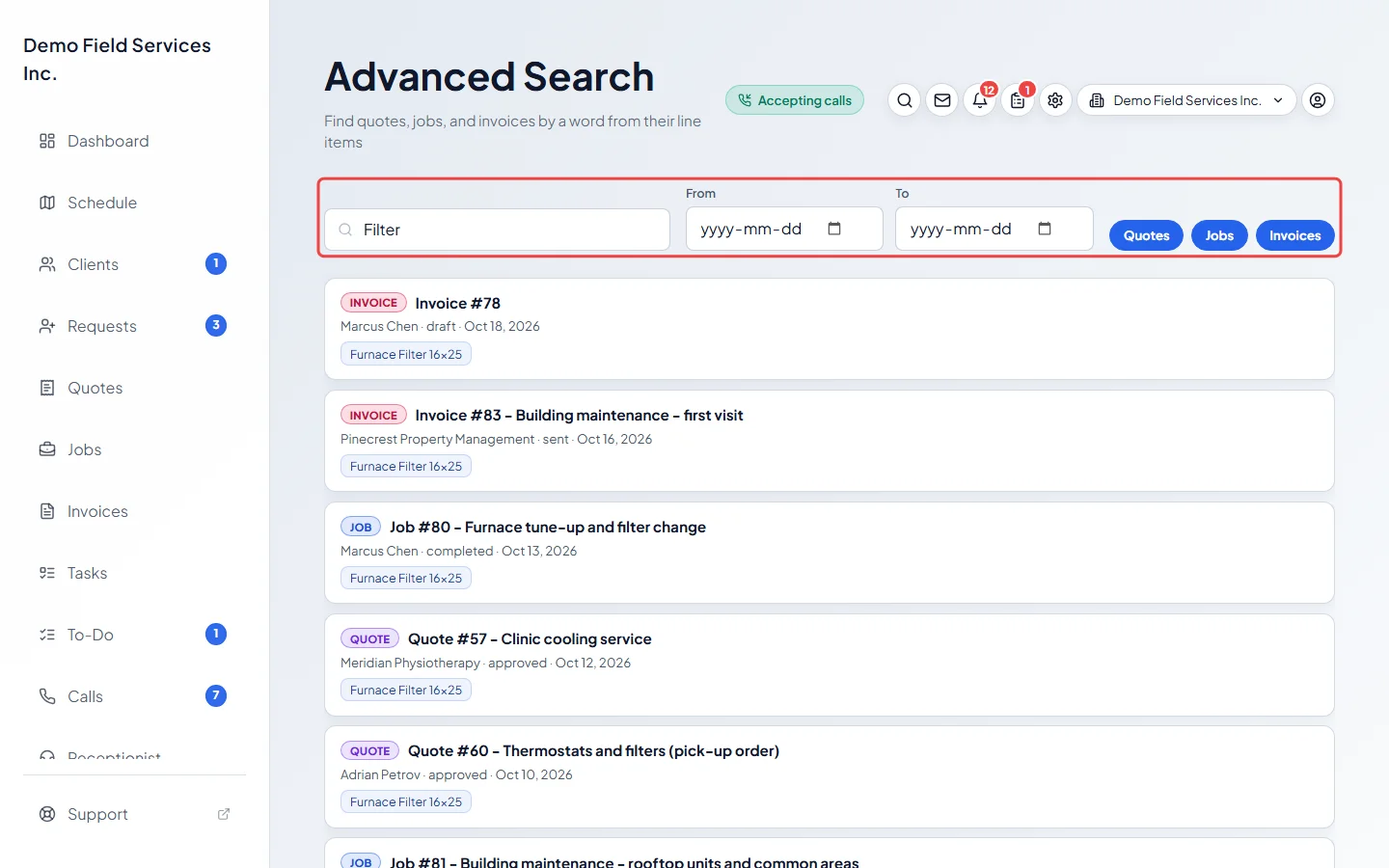Click Furnace Filter tag under Invoice #78
This screenshot has width=1389, height=868.
point(406,355)
